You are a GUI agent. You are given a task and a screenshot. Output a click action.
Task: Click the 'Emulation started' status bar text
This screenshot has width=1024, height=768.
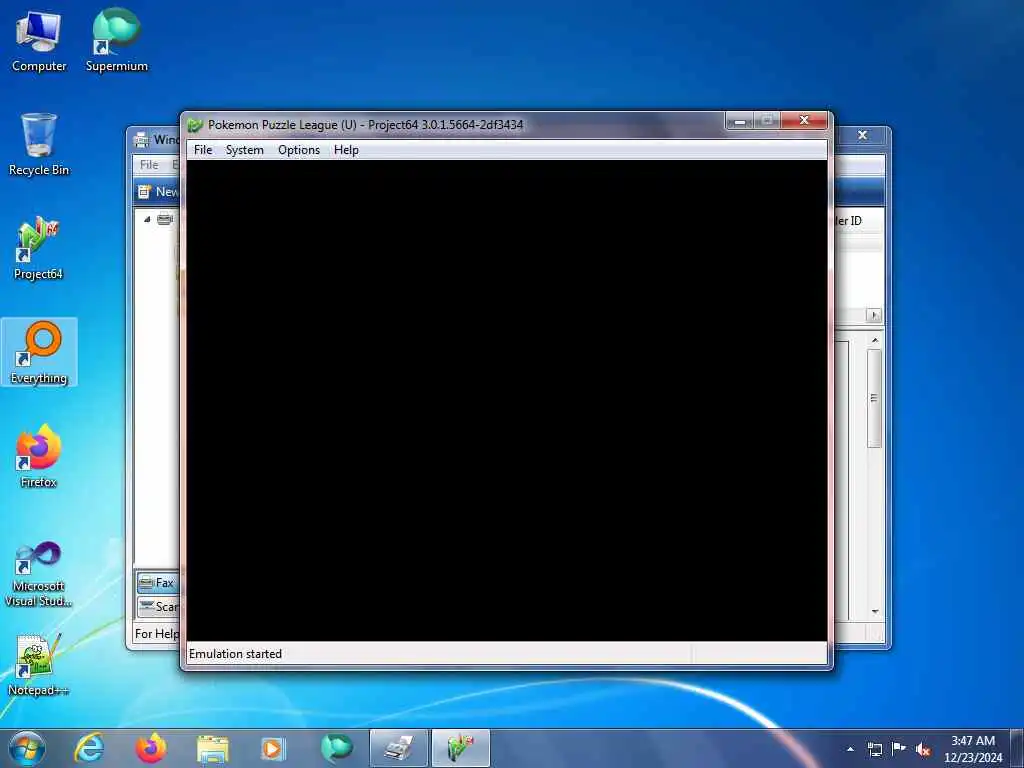coord(235,654)
